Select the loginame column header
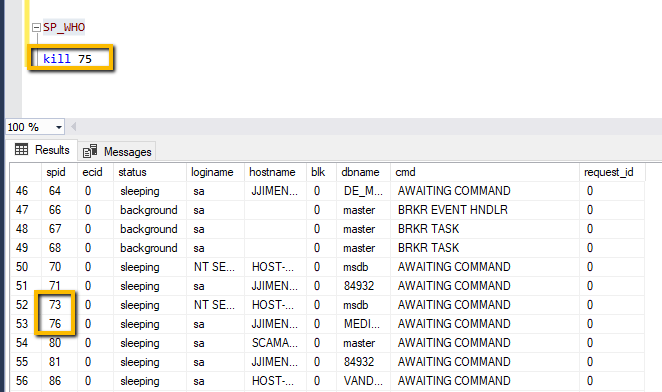 click(215, 172)
